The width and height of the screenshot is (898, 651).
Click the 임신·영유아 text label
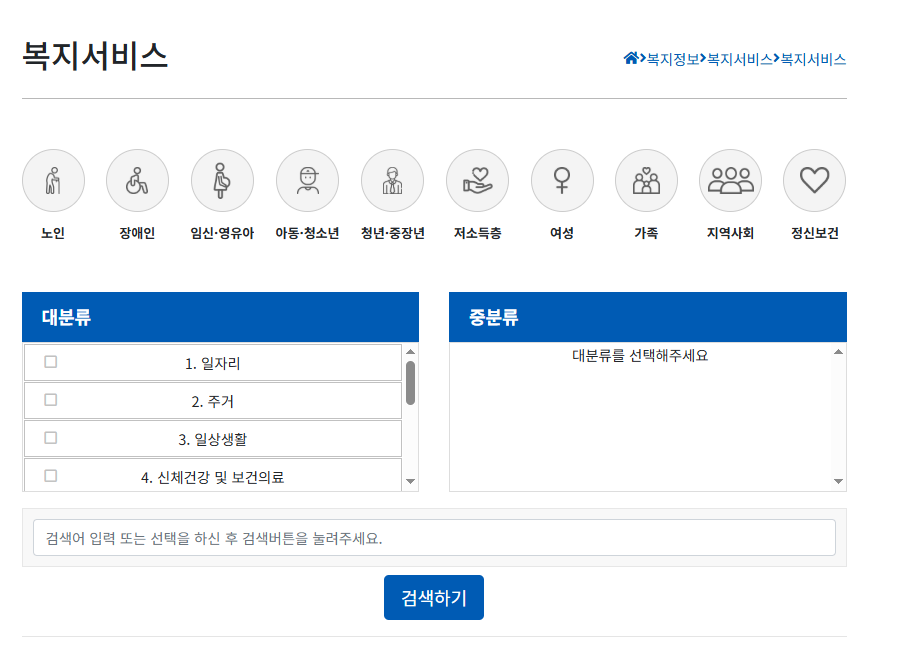coord(222,233)
